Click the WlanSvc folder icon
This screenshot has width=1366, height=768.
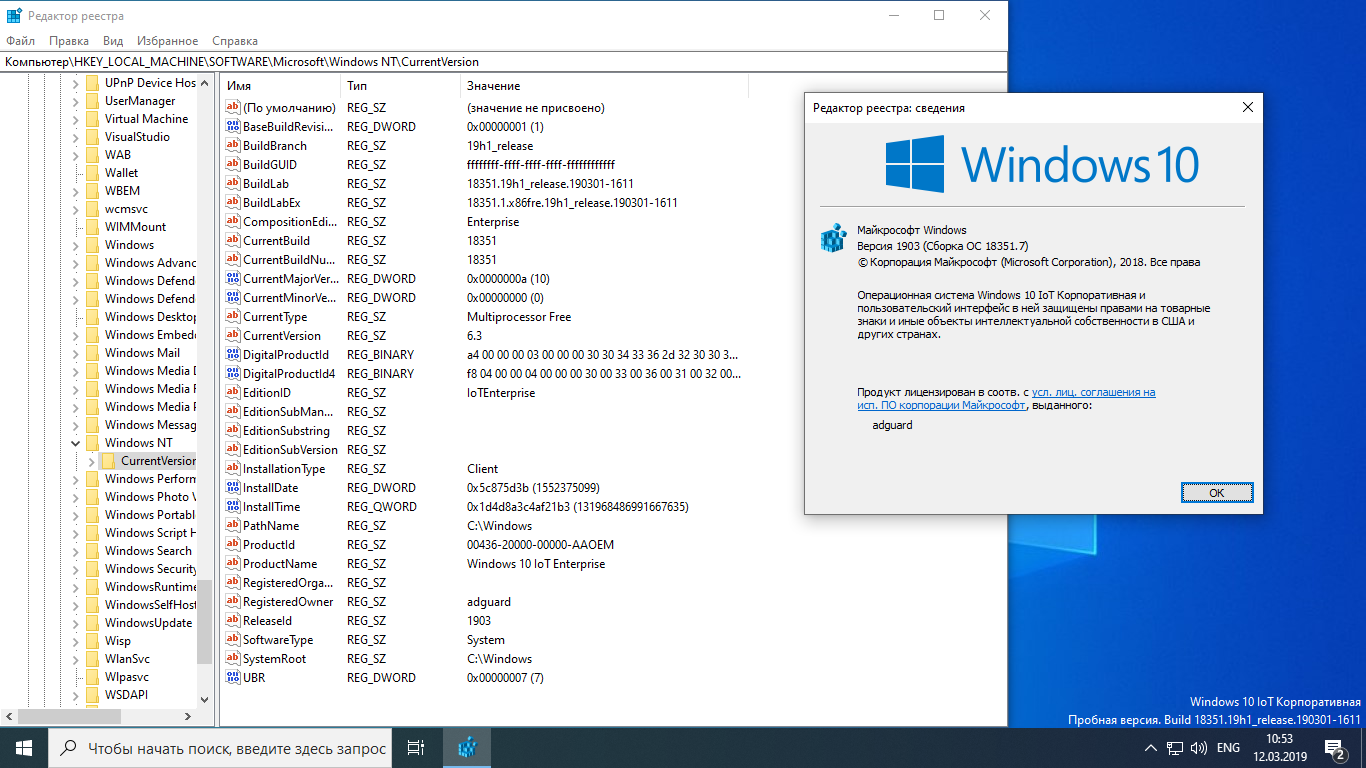[x=93, y=659]
